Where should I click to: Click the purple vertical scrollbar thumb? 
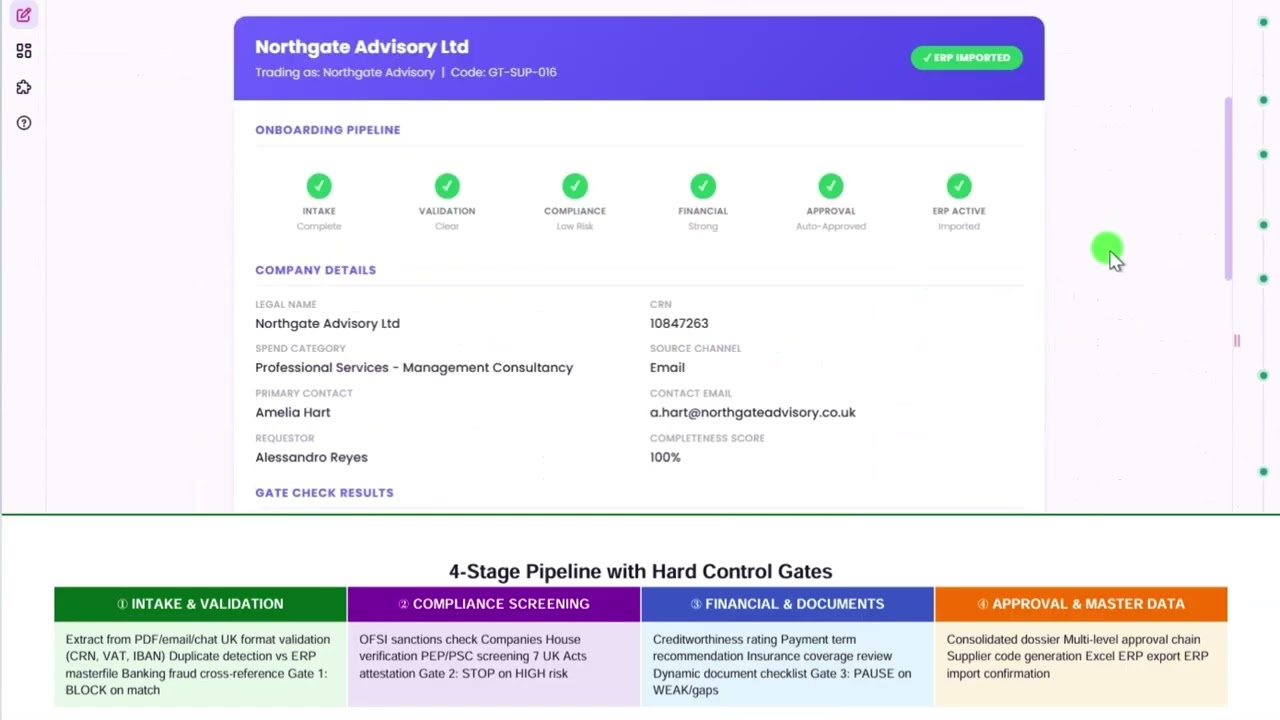(1229, 189)
